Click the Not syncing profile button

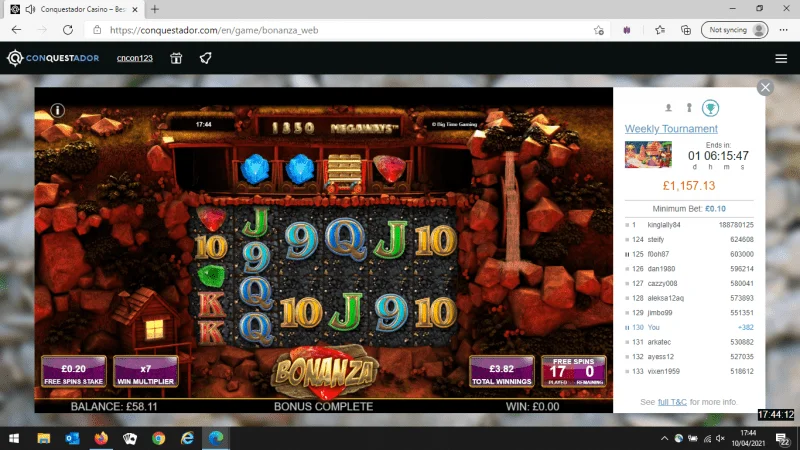point(734,30)
